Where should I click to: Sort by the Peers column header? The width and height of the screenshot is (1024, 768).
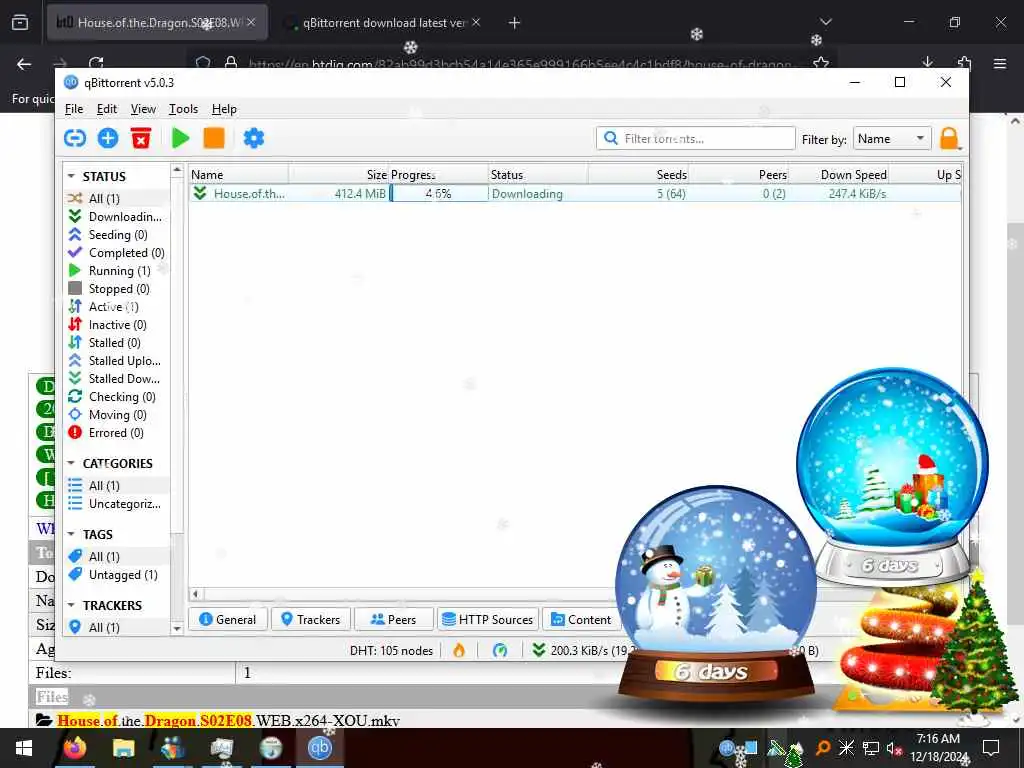point(739,174)
